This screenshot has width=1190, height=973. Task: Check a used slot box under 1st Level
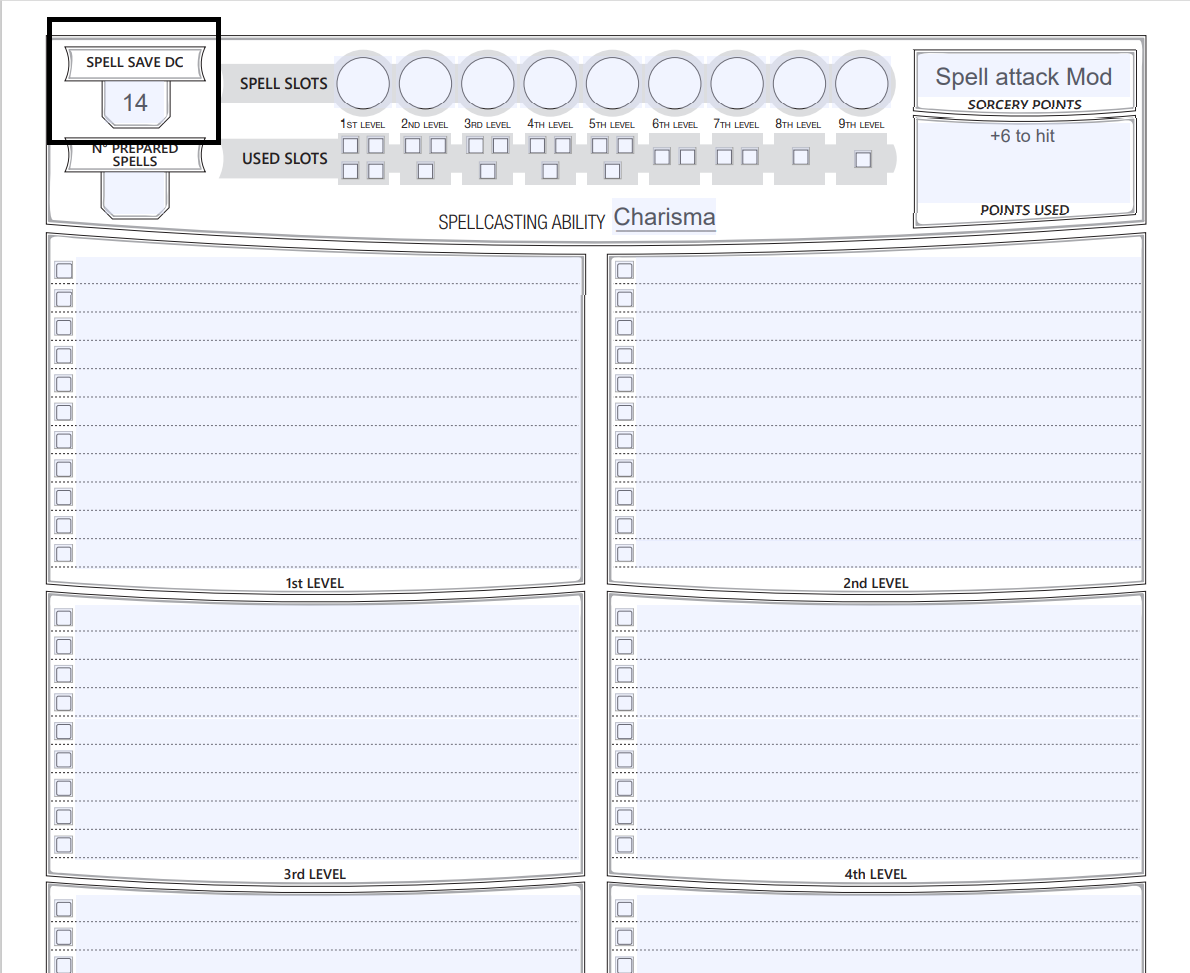coord(350,145)
